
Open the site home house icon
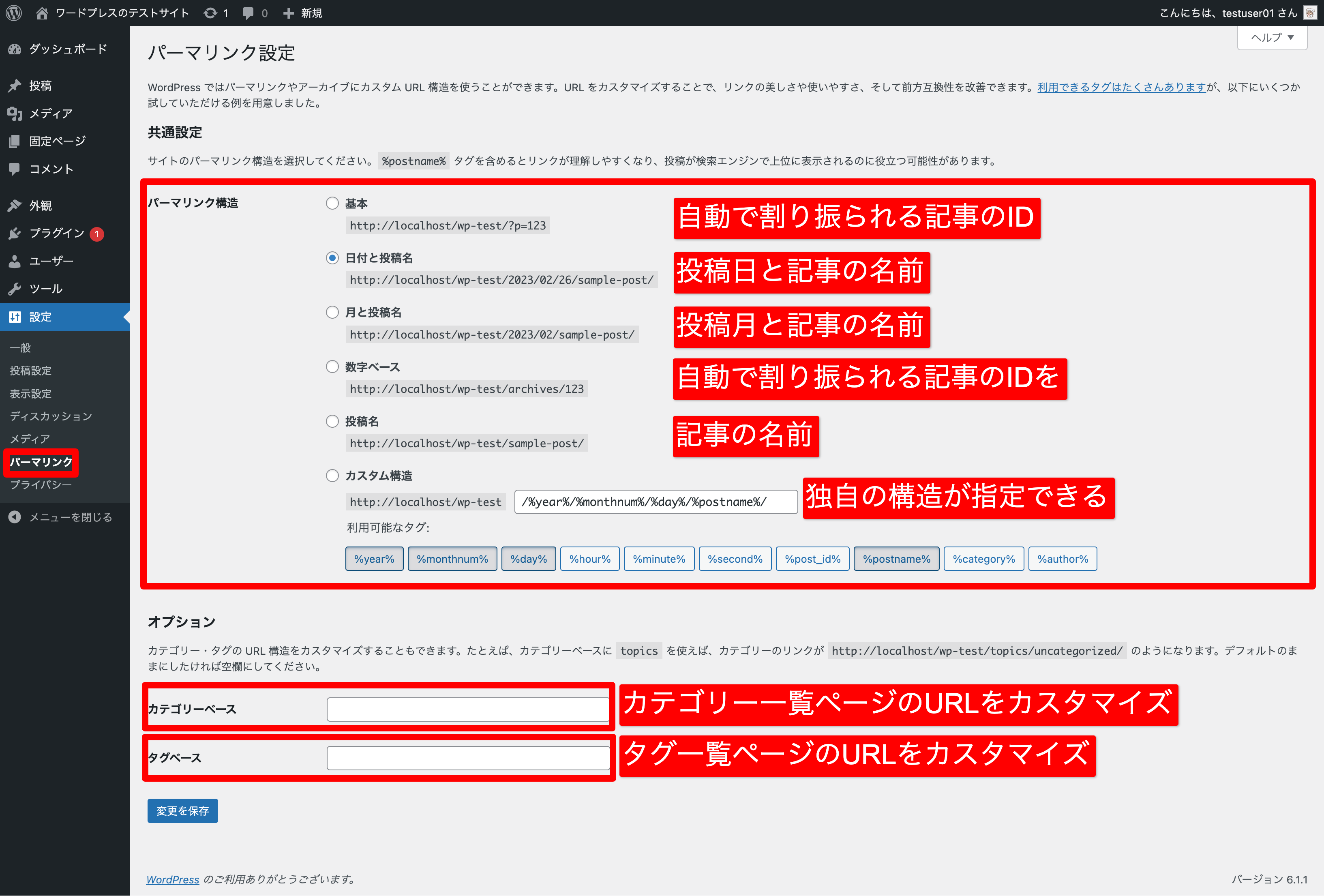click(x=42, y=13)
